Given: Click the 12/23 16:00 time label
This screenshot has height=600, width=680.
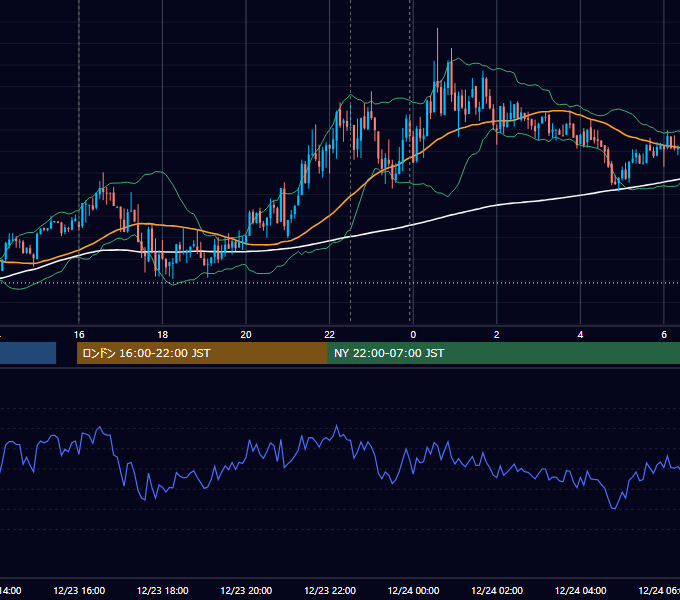Looking at the screenshot, I should (x=79, y=590).
